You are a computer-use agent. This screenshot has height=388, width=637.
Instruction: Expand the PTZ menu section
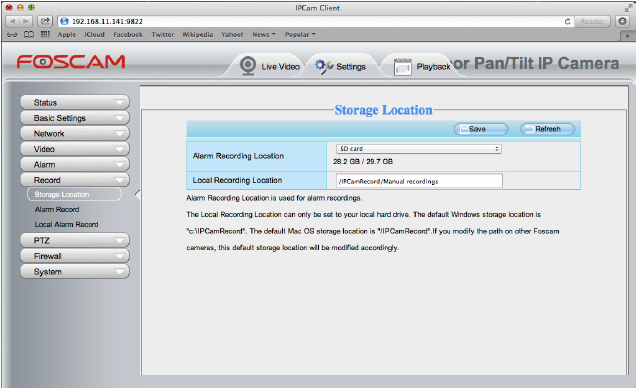pyautogui.click(x=75, y=241)
